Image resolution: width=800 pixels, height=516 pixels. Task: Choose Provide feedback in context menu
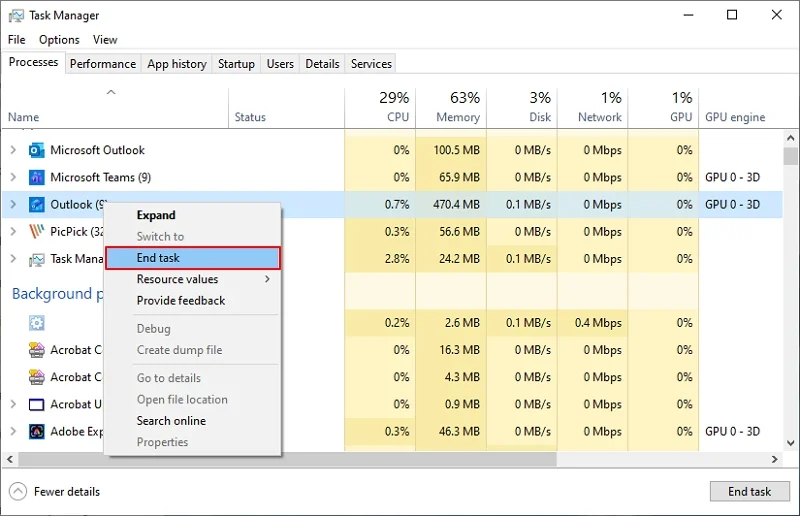(193, 301)
